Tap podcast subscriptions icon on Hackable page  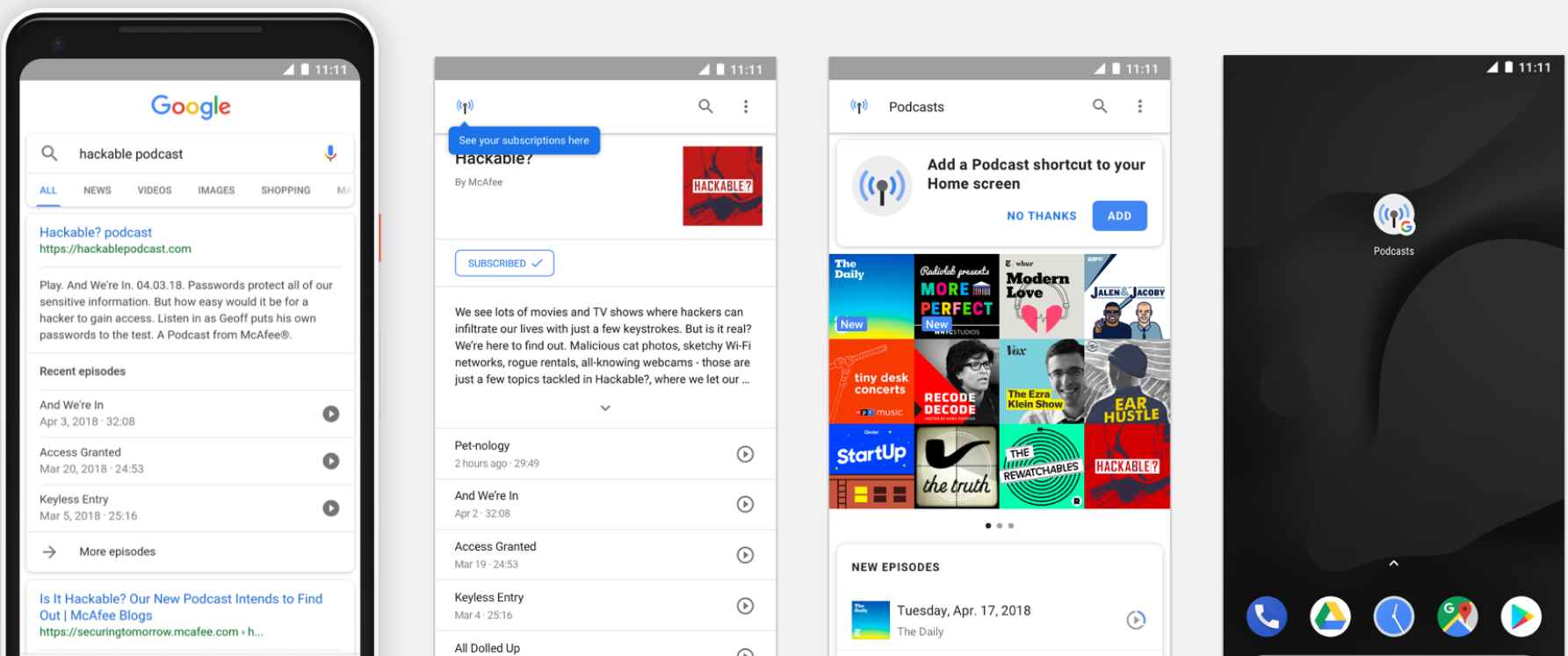tap(465, 106)
